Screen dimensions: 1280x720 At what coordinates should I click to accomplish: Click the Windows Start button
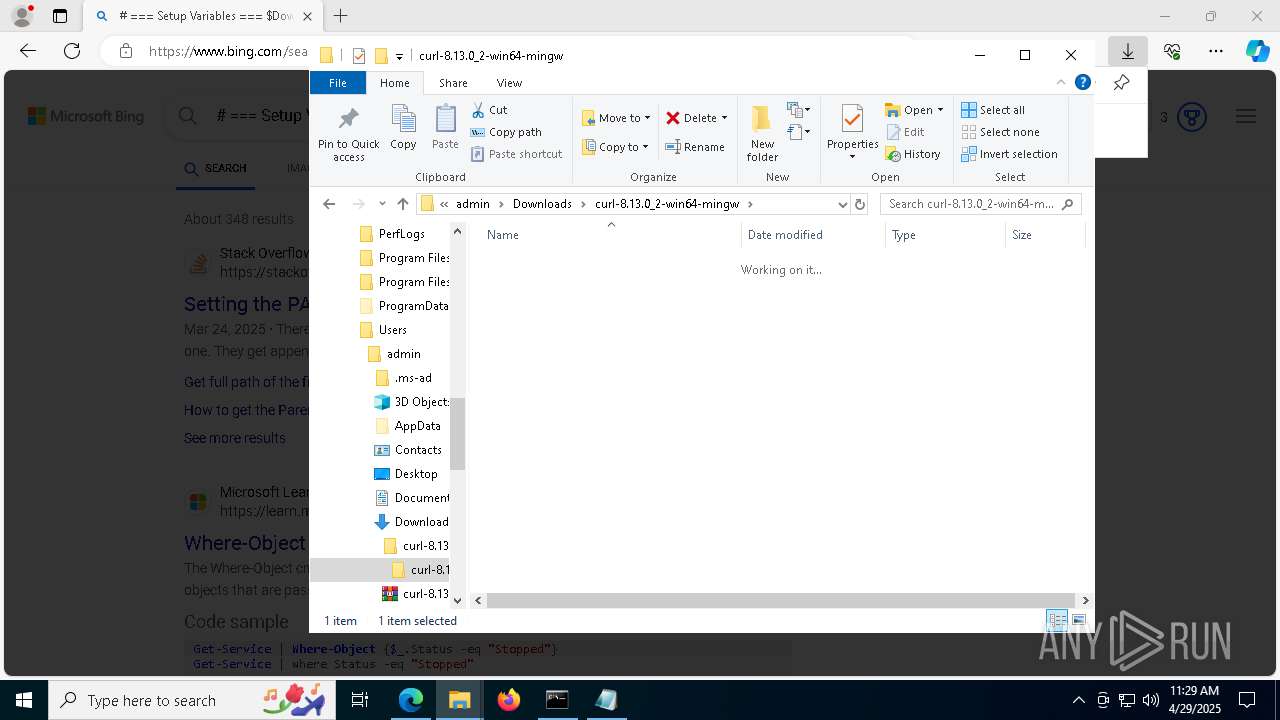[x=24, y=700]
